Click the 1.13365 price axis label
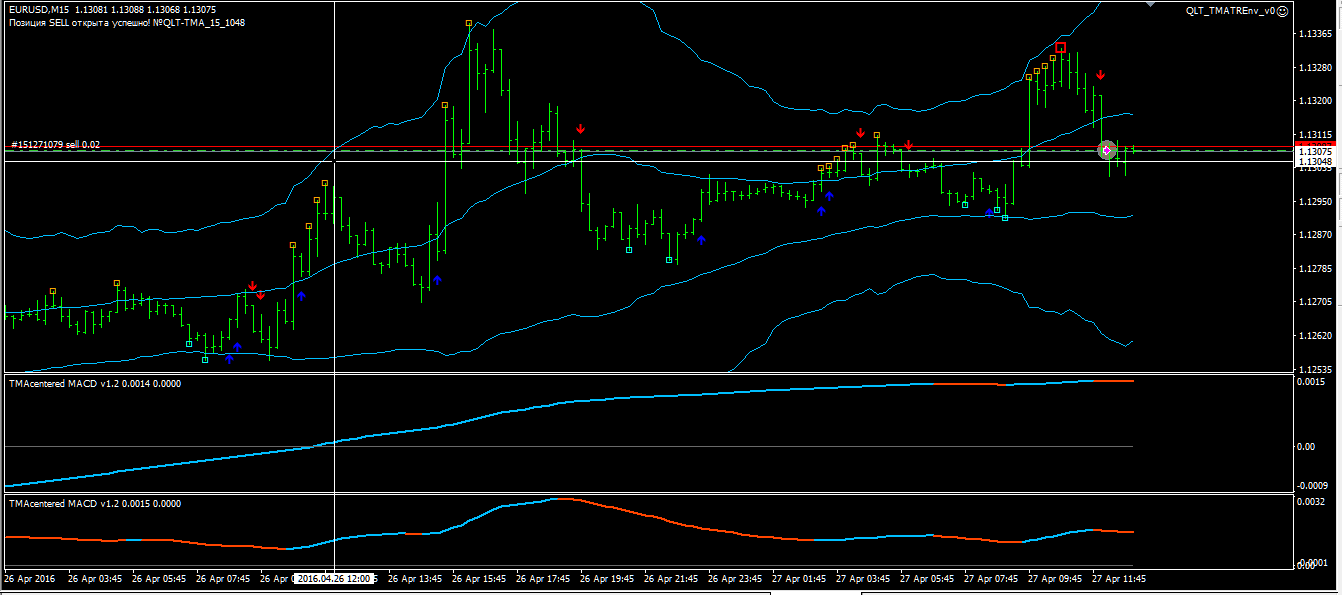Image resolution: width=1342 pixels, height=595 pixels. [x=1314, y=34]
